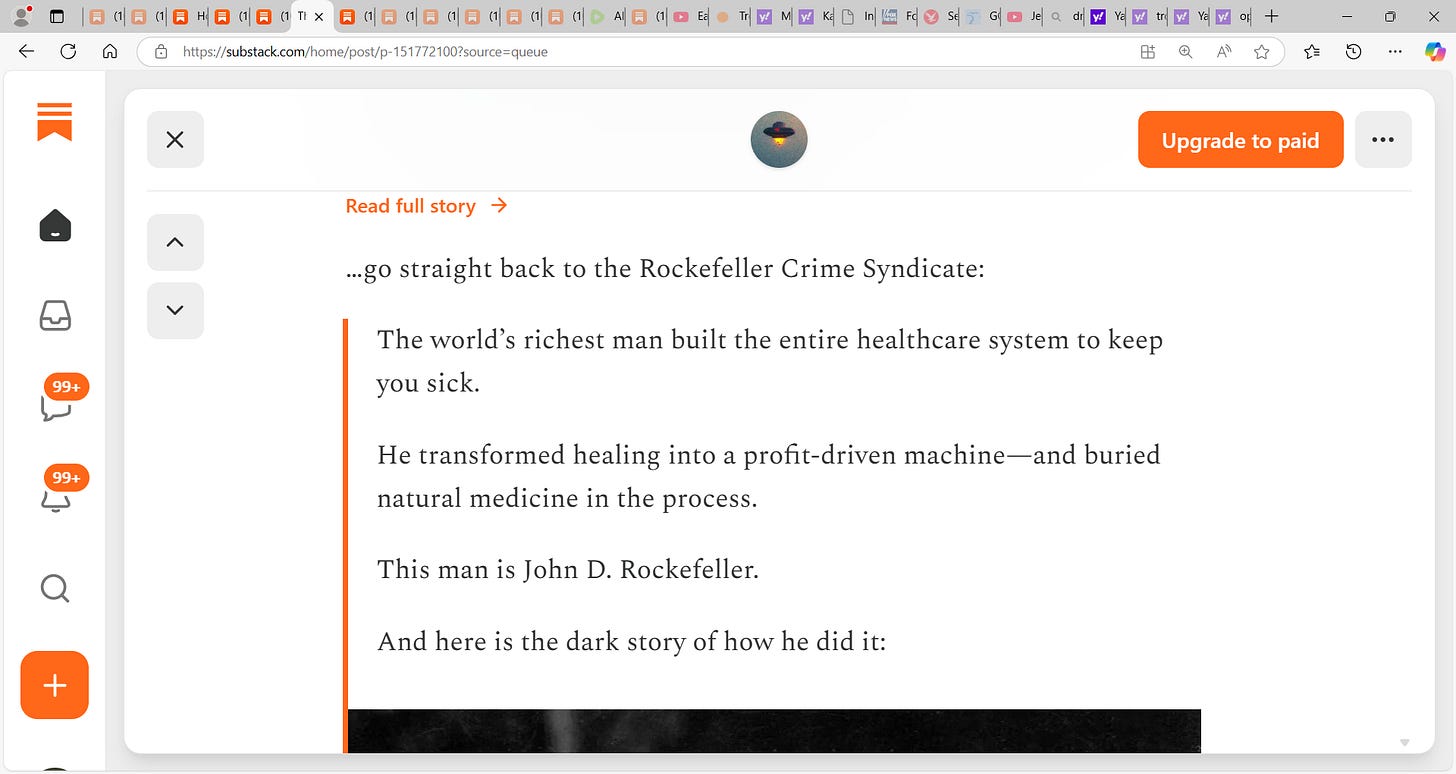This screenshot has width=1456, height=774.
Task: Open Edge Settings and more menu
Action: tap(1394, 52)
